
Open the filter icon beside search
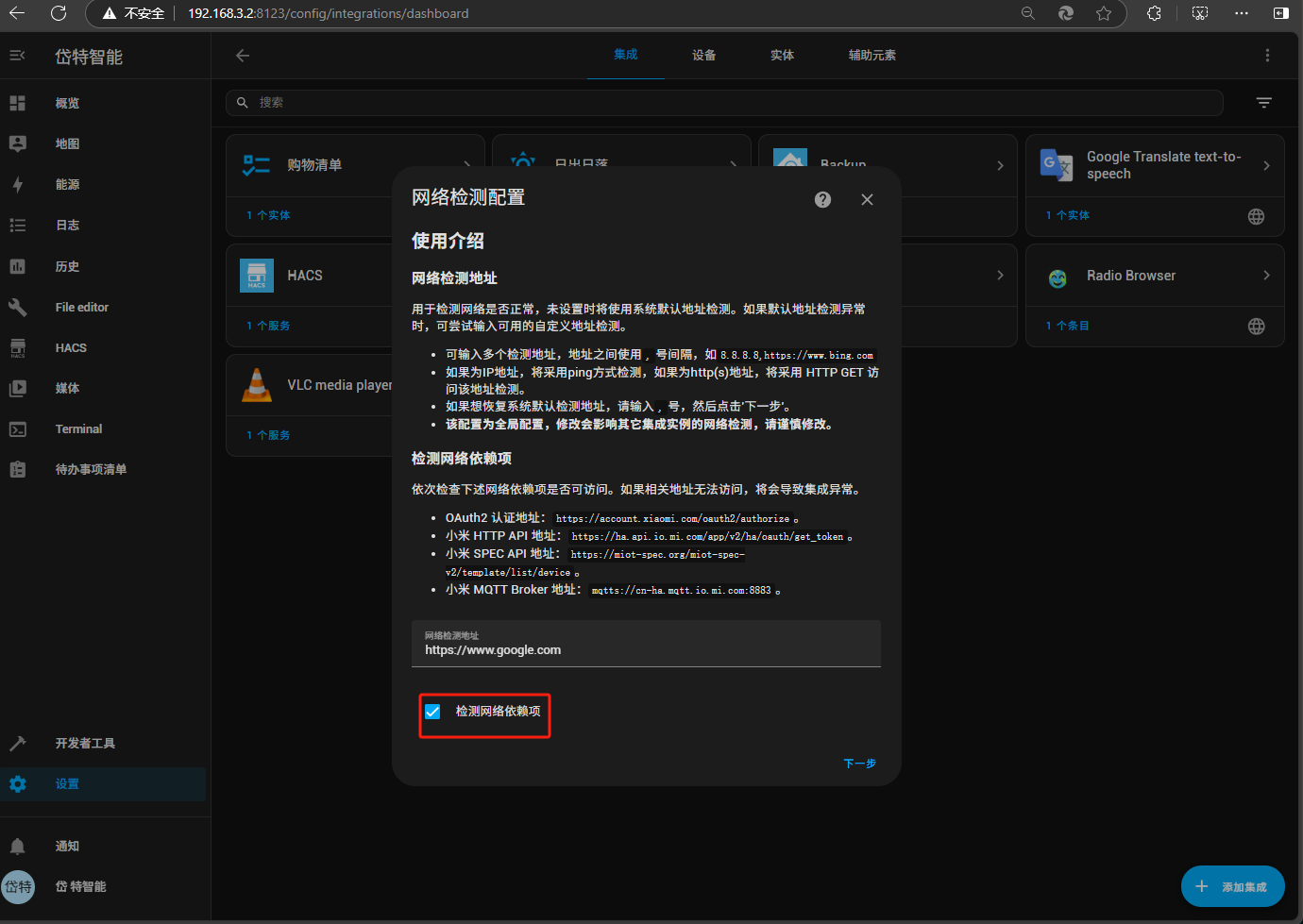tap(1263, 103)
